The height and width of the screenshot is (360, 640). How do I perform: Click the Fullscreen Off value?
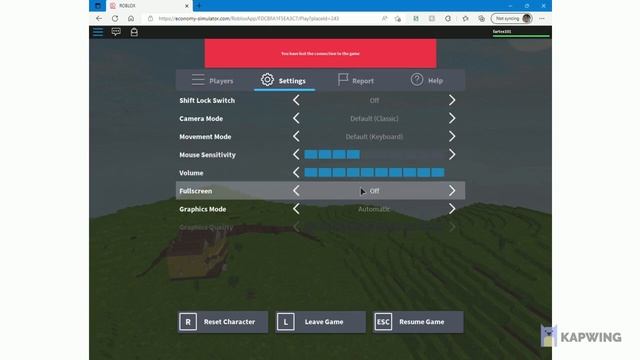374,191
